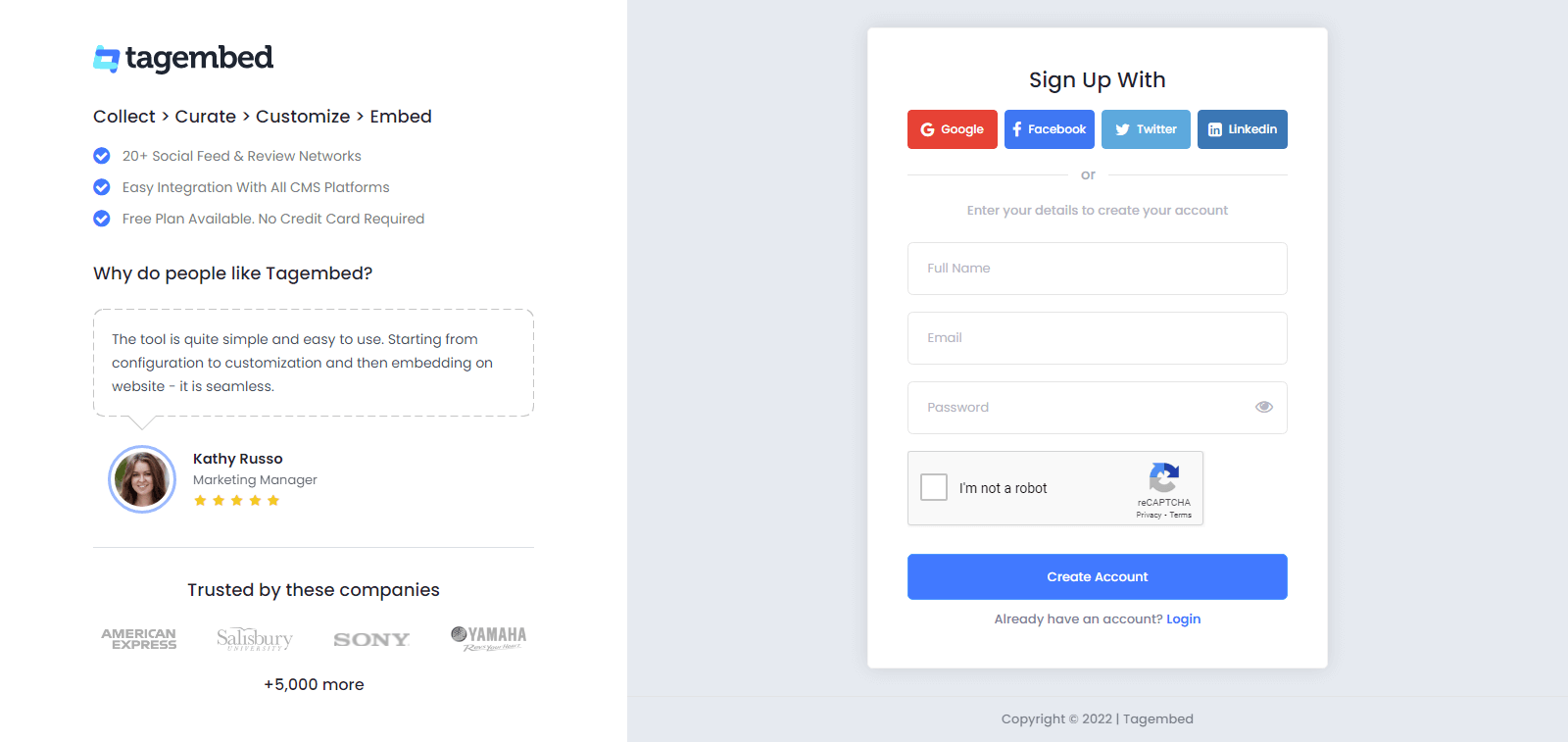Click Kathy Russo's avatar photo
The image size is (1568, 742).
click(x=142, y=479)
